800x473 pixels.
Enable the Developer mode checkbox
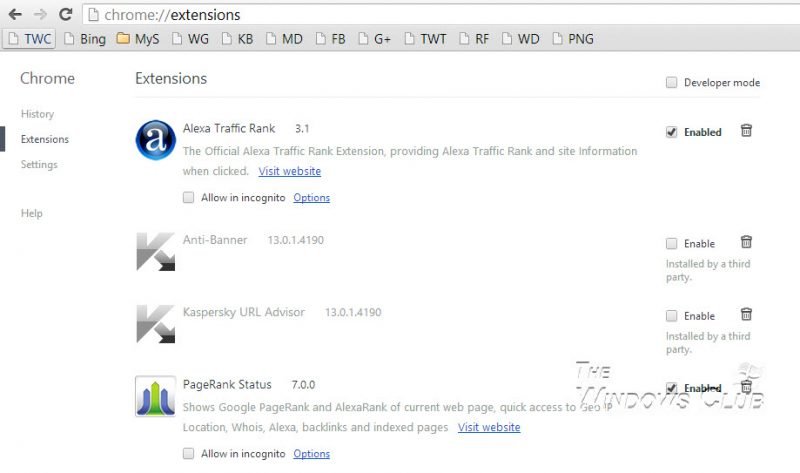[x=671, y=82]
